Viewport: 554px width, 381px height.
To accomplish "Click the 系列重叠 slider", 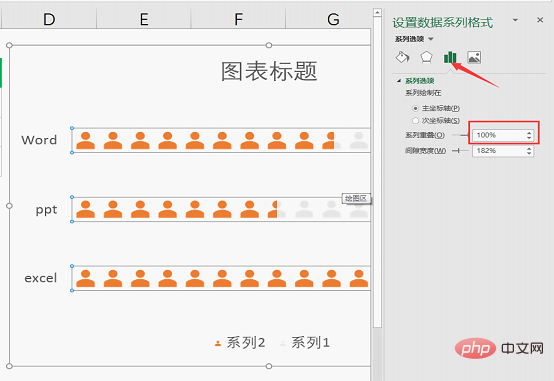I will (461, 135).
